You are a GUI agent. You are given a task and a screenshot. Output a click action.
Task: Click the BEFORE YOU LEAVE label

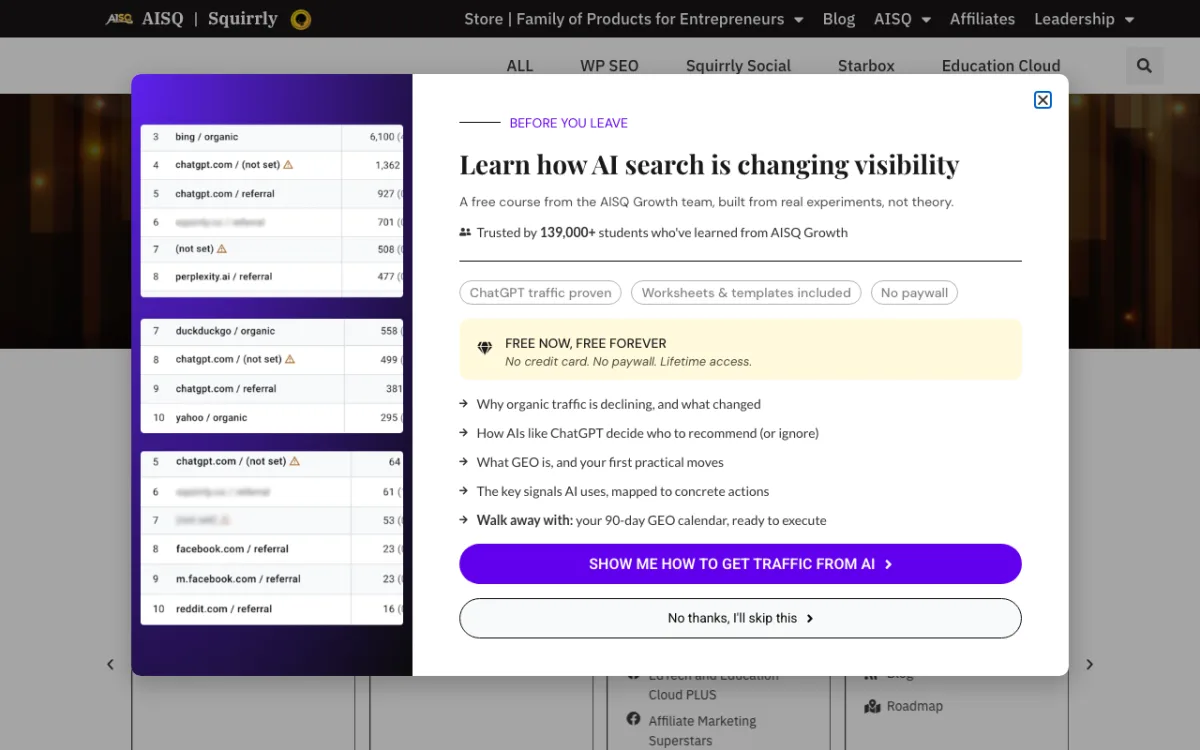[569, 123]
